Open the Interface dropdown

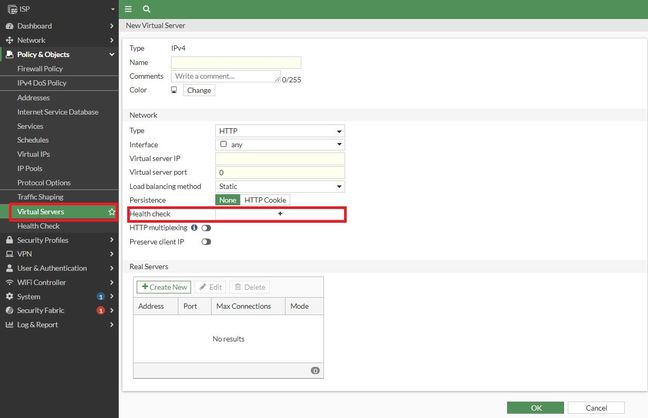[x=280, y=144]
